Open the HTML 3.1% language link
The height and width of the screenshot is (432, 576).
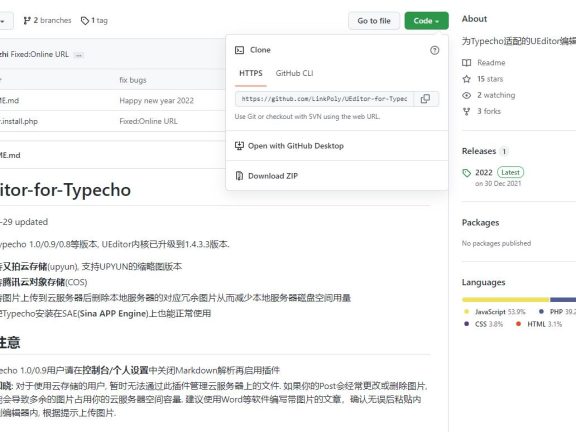click(545, 324)
